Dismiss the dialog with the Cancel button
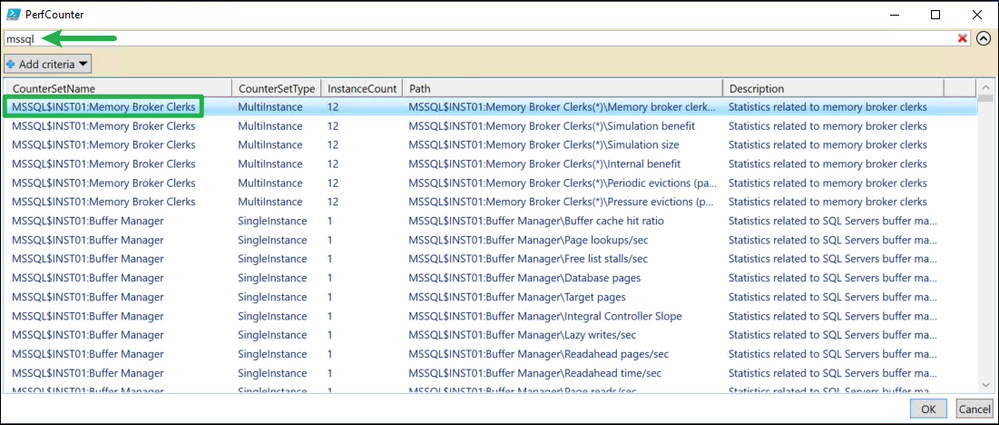 tap(974, 408)
